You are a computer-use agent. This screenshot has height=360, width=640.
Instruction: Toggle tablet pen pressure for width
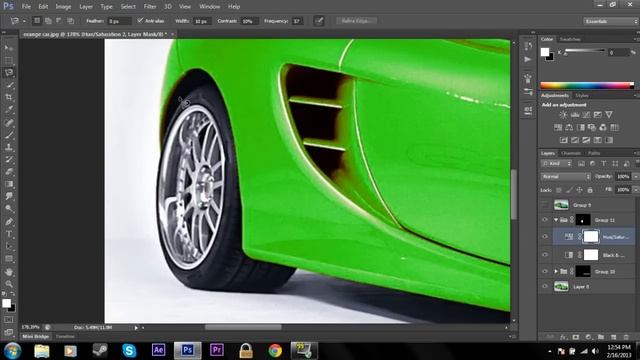[x=319, y=21]
